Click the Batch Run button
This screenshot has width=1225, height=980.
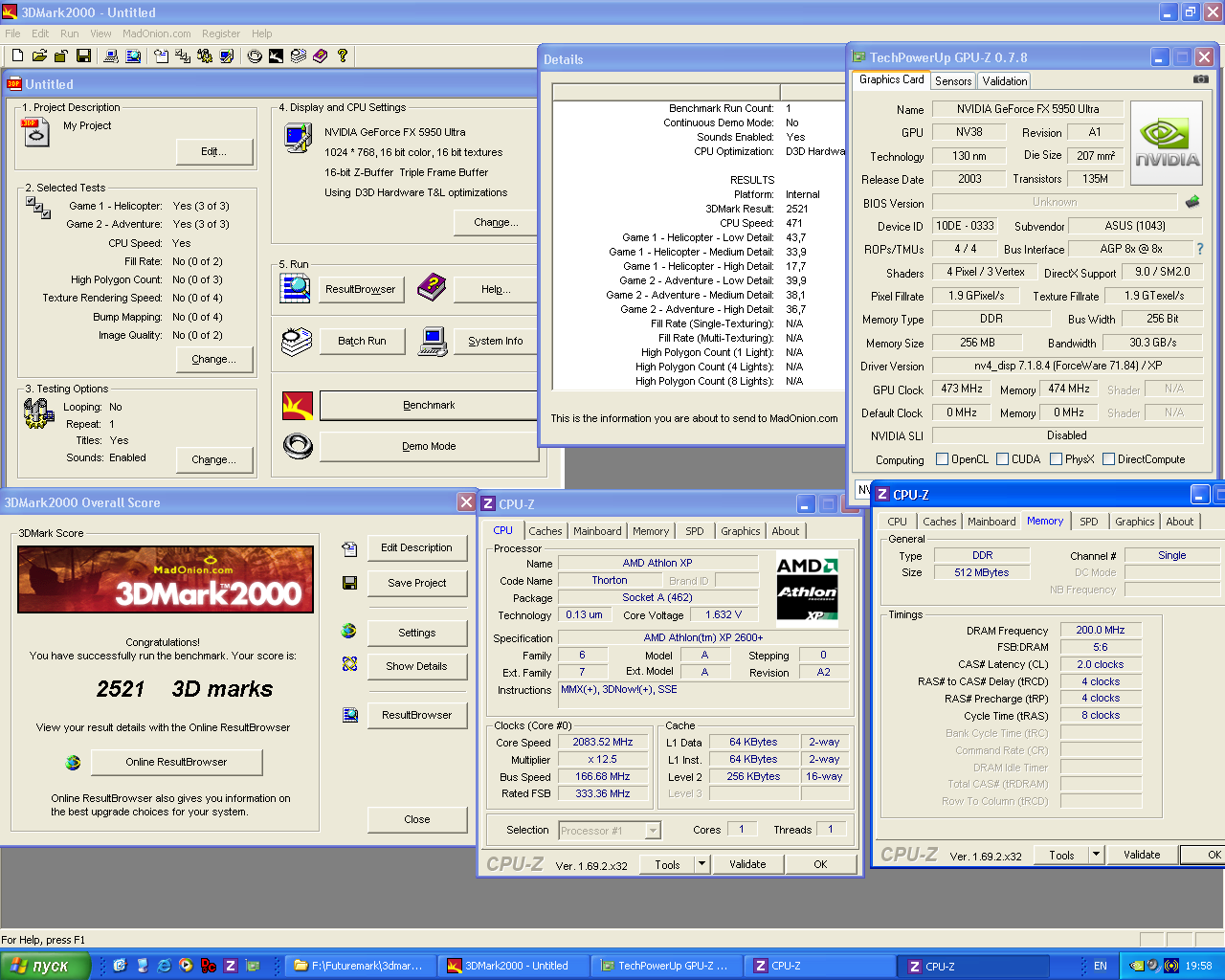click(362, 342)
